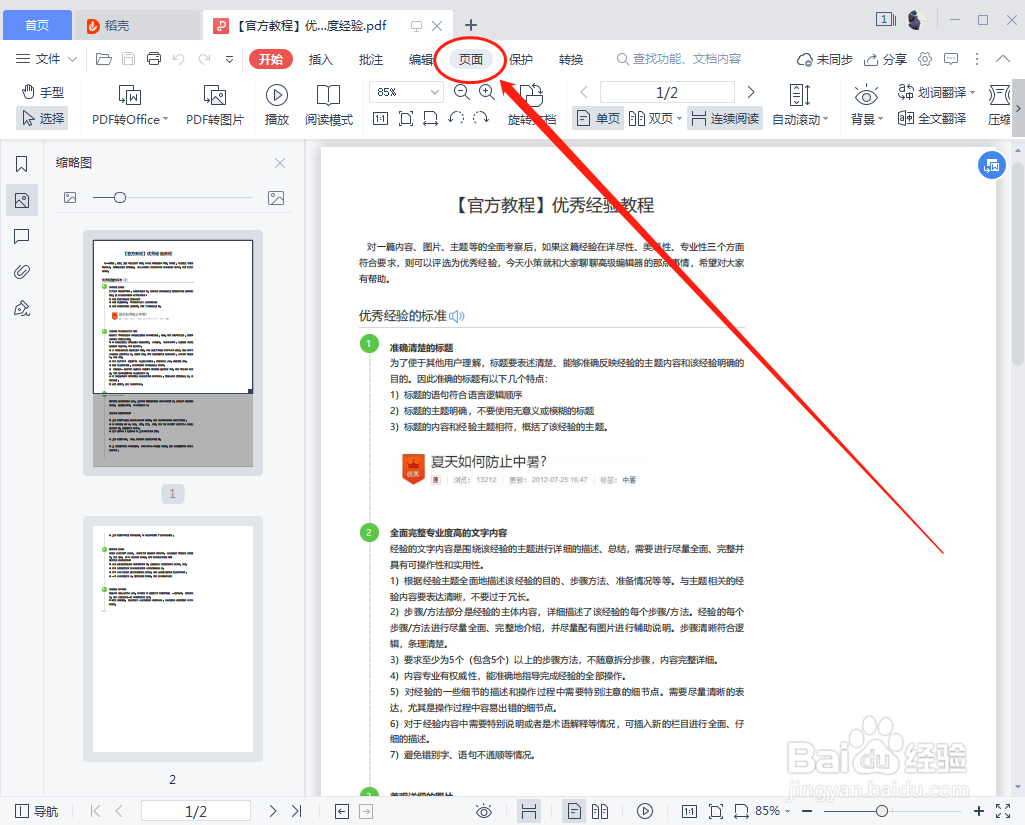Click fit page icon in toolbar
This screenshot has height=825, width=1025.
coord(405,118)
